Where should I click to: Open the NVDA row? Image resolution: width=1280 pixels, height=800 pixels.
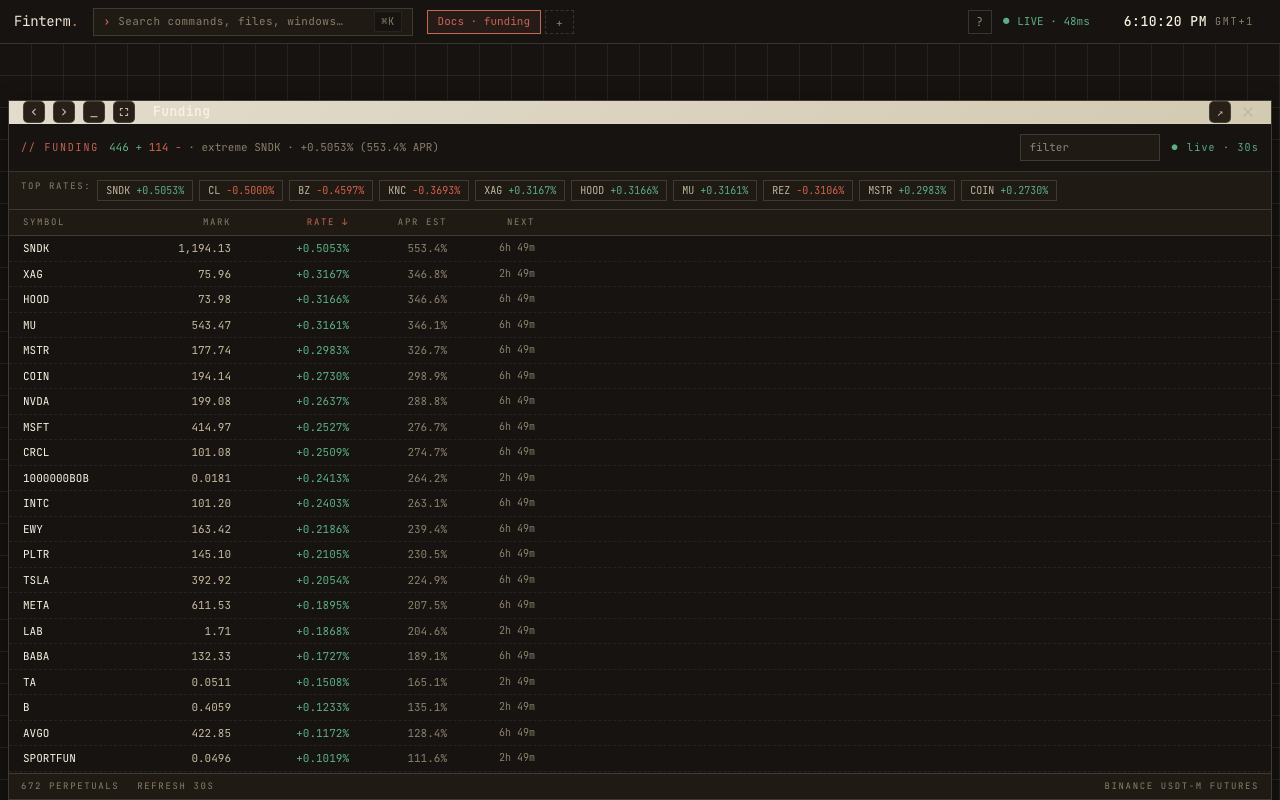[640, 402]
